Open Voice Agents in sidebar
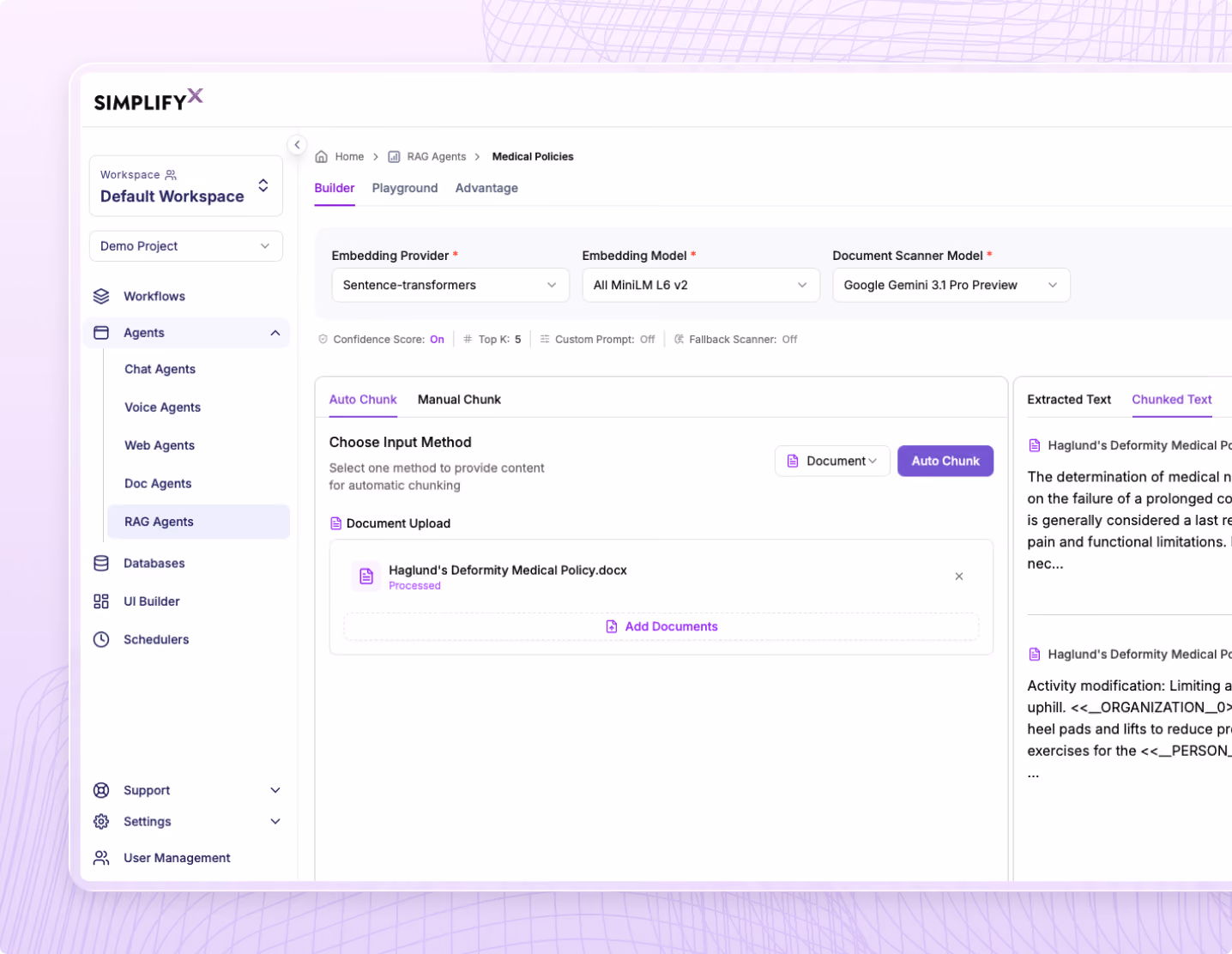 click(x=163, y=408)
